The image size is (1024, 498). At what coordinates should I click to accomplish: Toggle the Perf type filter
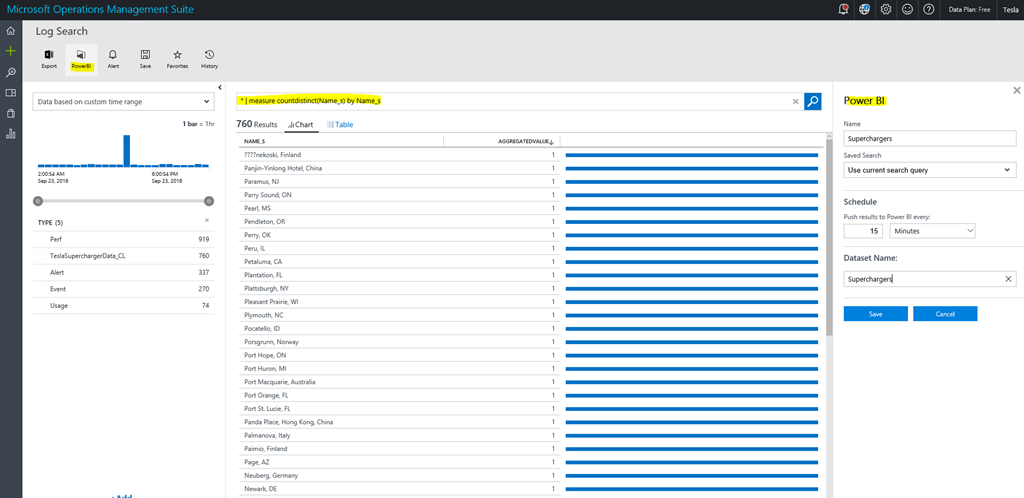[57, 240]
